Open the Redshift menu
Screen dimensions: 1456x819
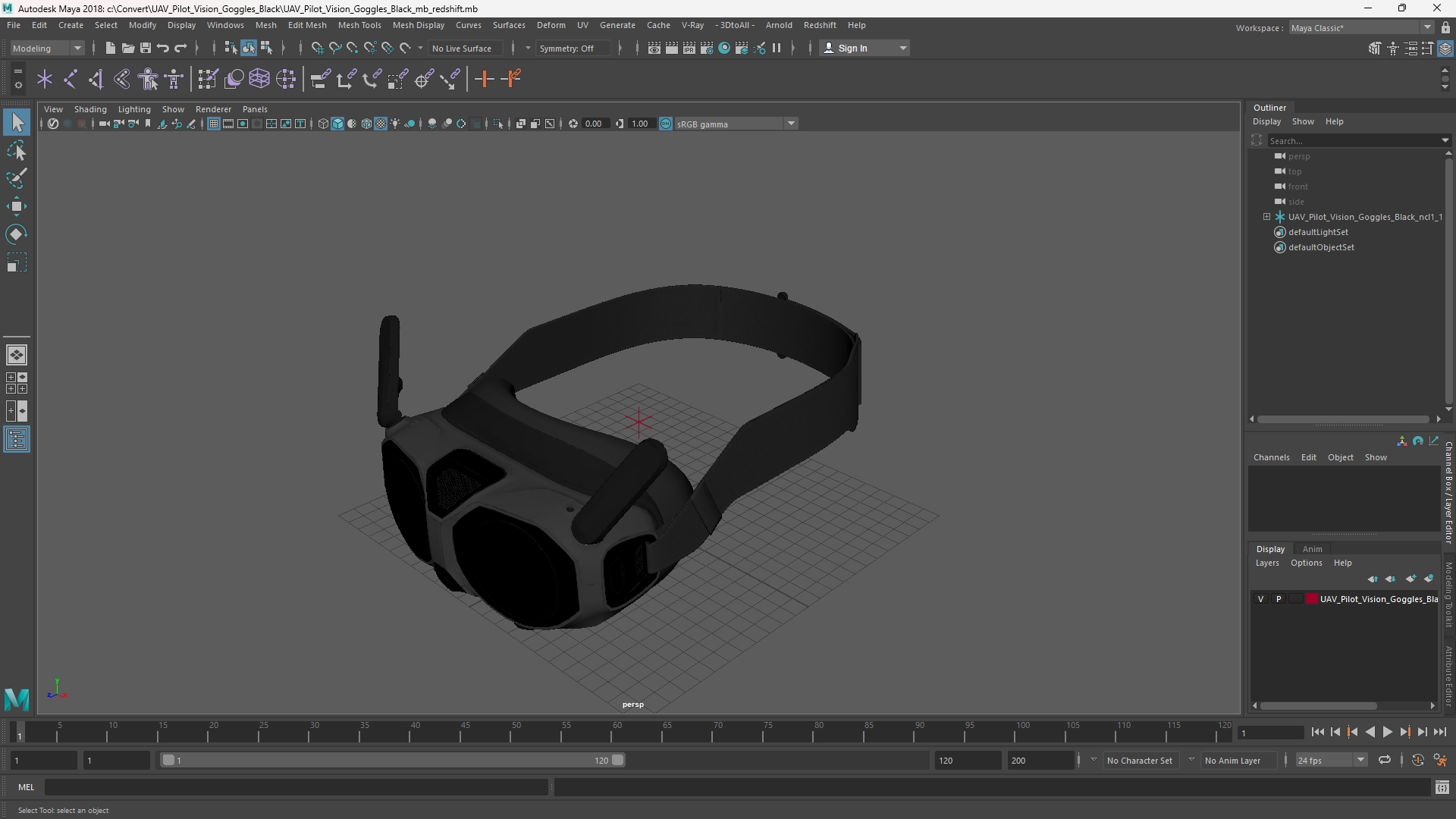[820, 25]
